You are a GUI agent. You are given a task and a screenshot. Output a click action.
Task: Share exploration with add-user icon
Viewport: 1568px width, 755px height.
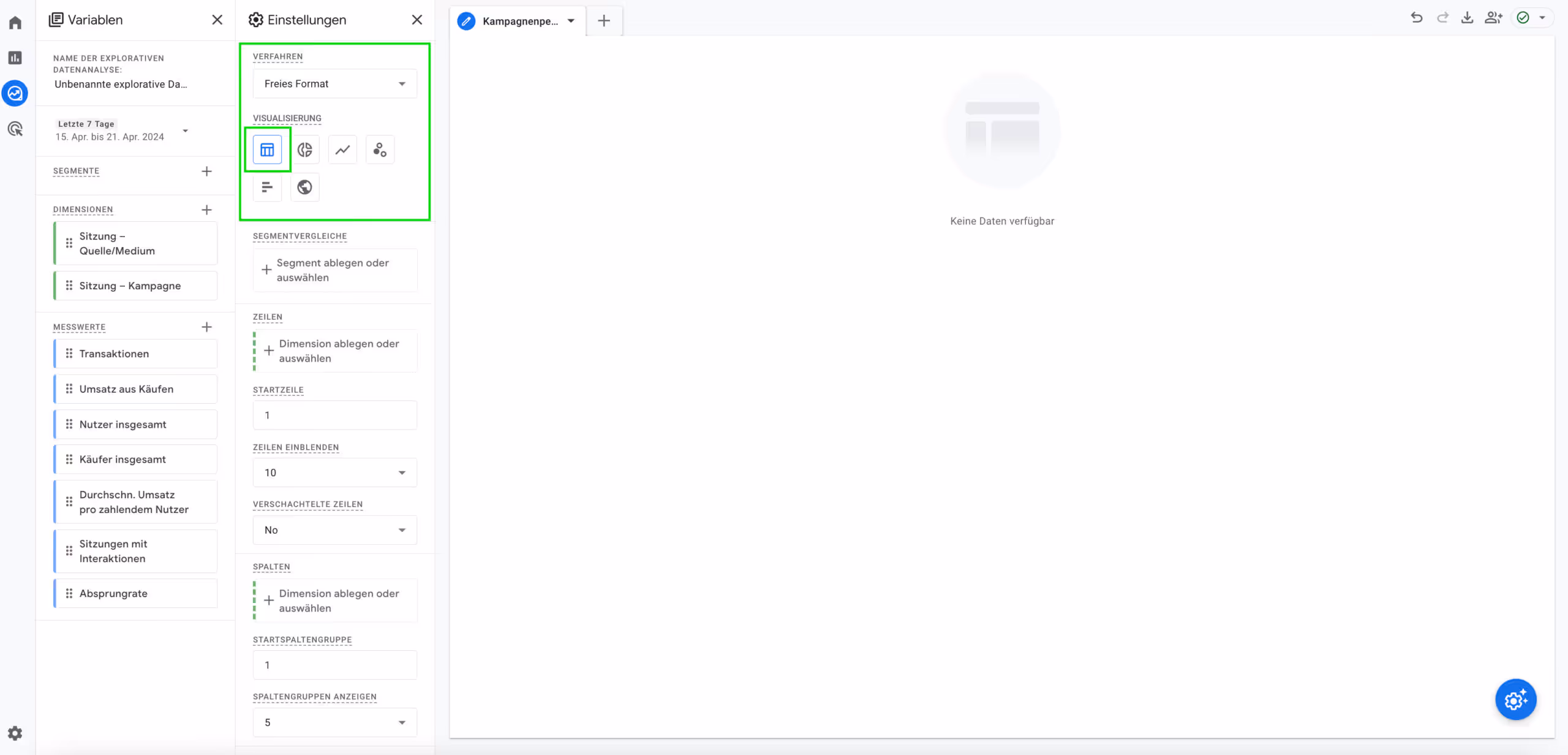click(x=1493, y=18)
